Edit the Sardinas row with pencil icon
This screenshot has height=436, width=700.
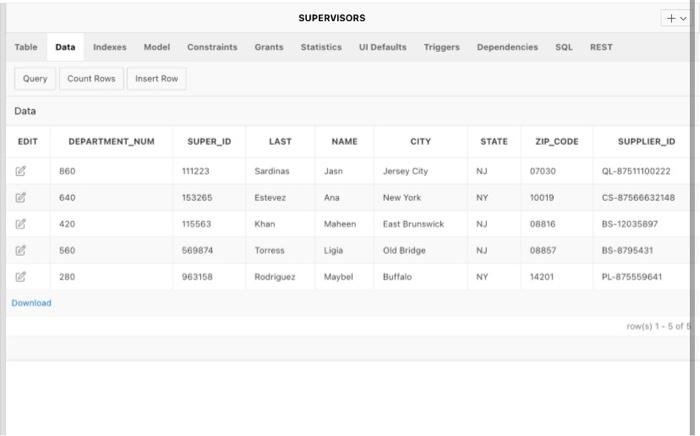tap(21, 171)
